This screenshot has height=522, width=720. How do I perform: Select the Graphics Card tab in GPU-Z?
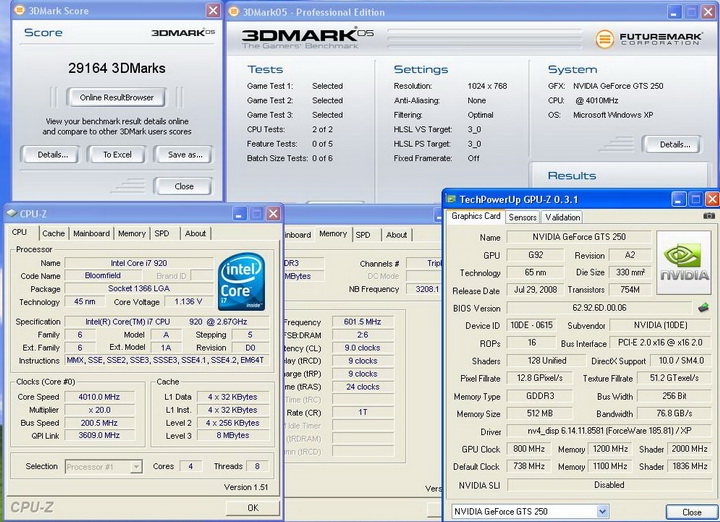tap(476, 216)
